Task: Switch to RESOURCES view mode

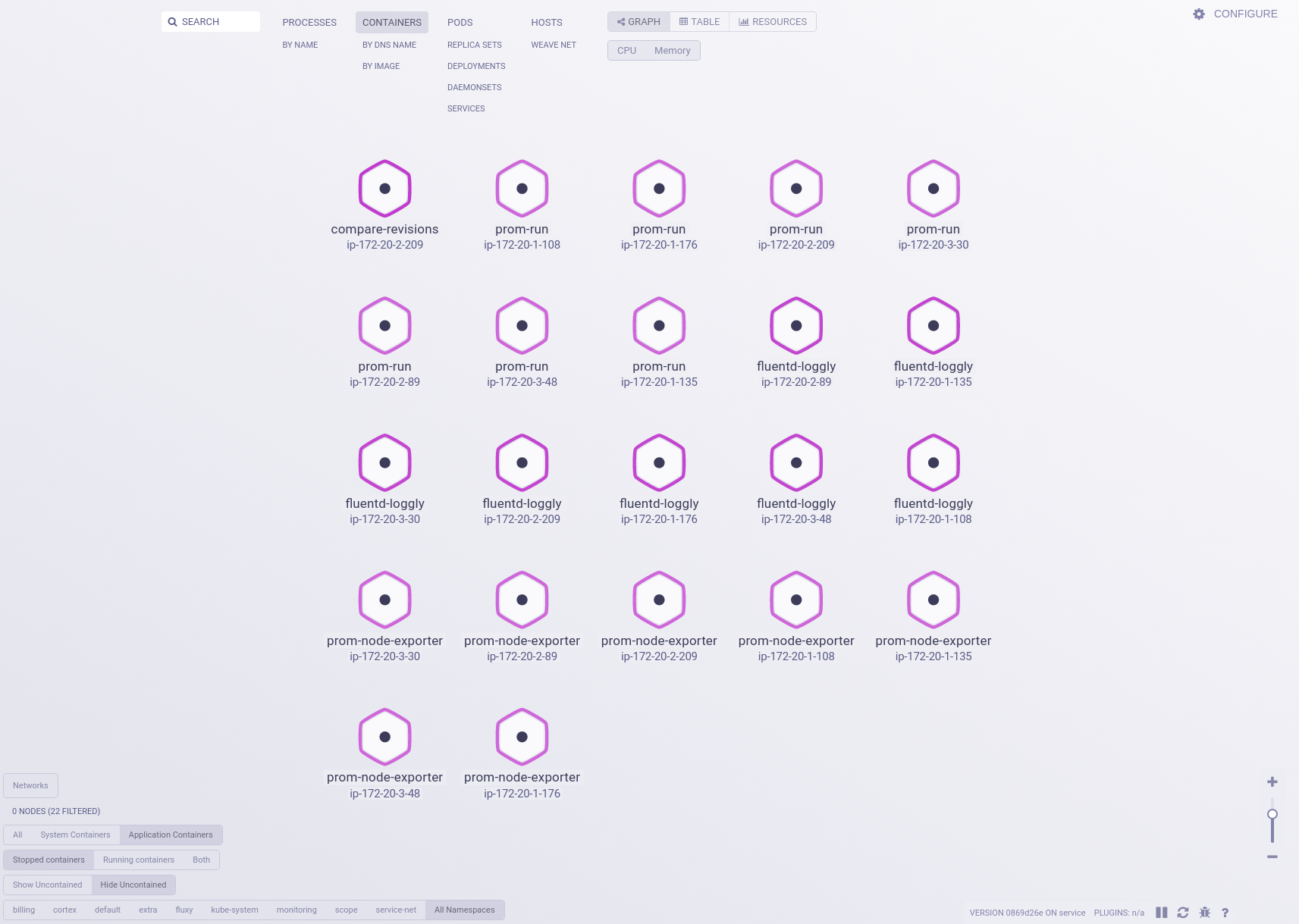Action: click(x=773, y=22)
